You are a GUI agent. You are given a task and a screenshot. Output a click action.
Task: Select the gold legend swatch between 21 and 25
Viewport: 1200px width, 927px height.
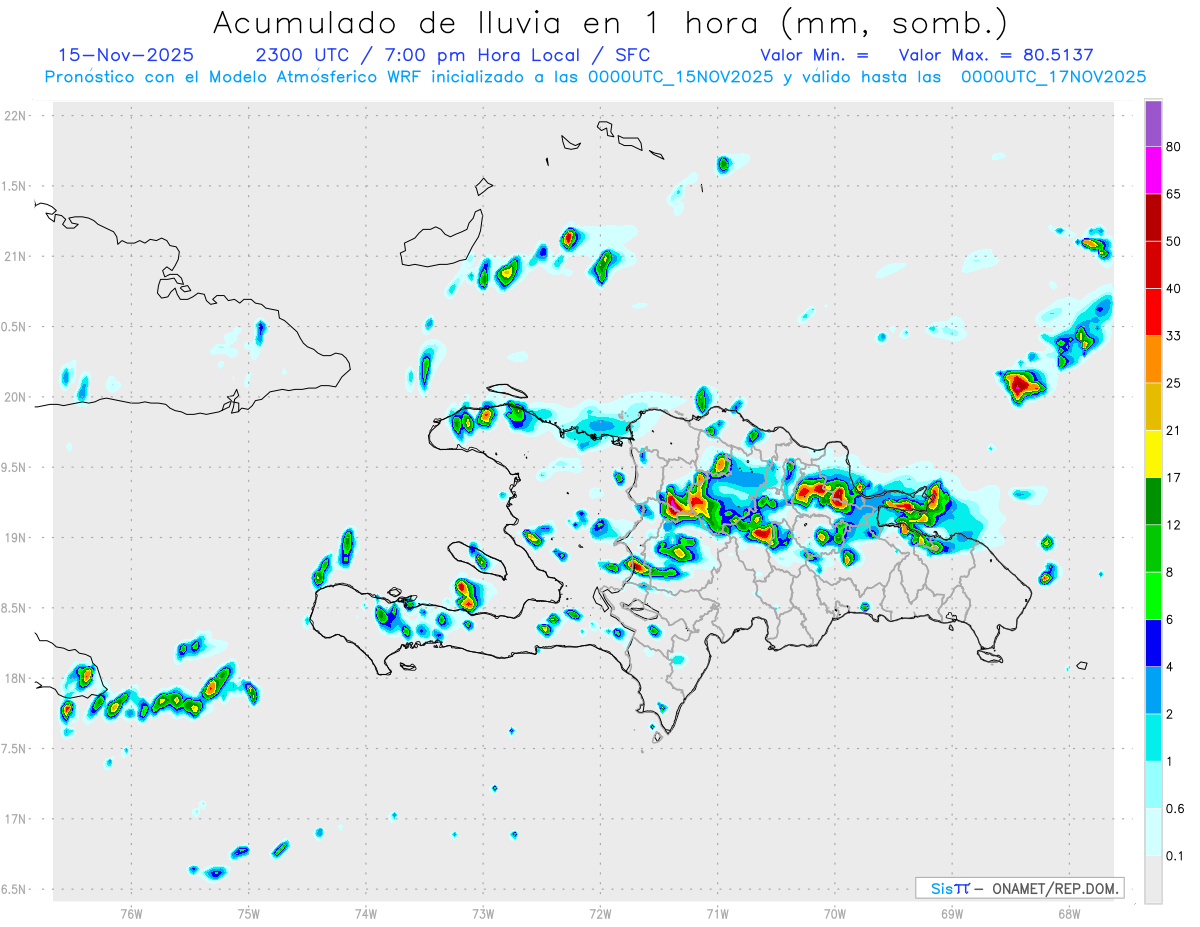(1153, 405)
